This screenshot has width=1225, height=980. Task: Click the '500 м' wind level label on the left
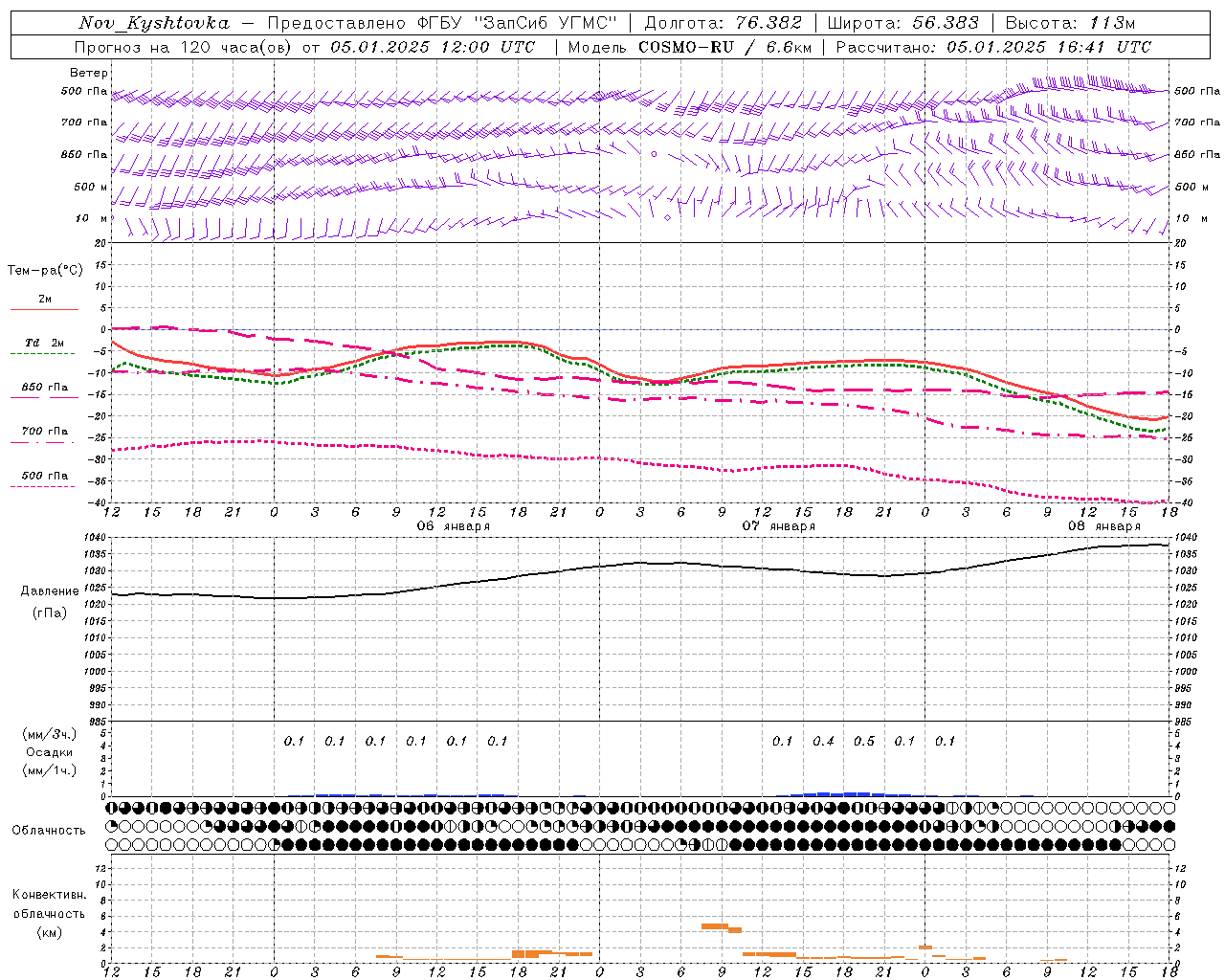tap(91, 187)
